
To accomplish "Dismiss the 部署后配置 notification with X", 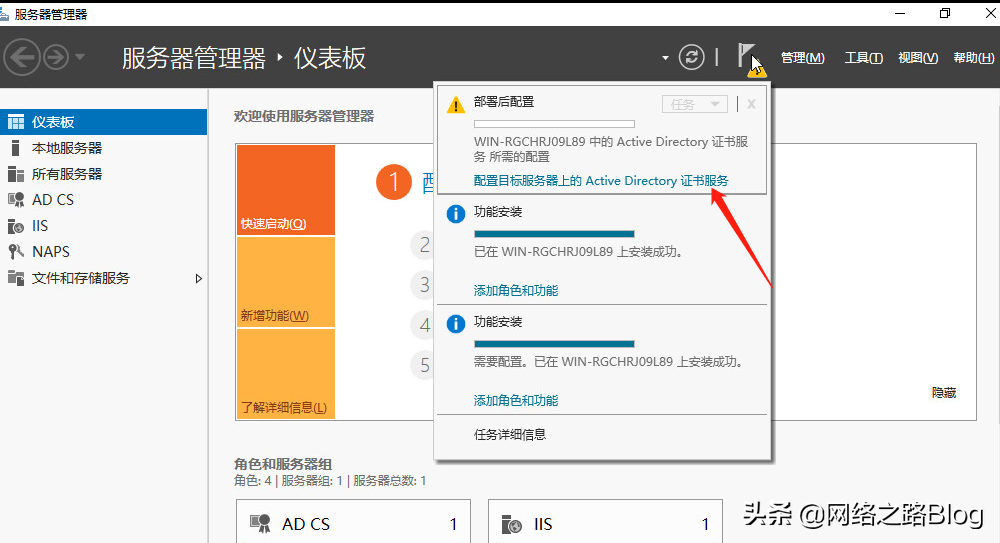I will (x=751, y=104).
